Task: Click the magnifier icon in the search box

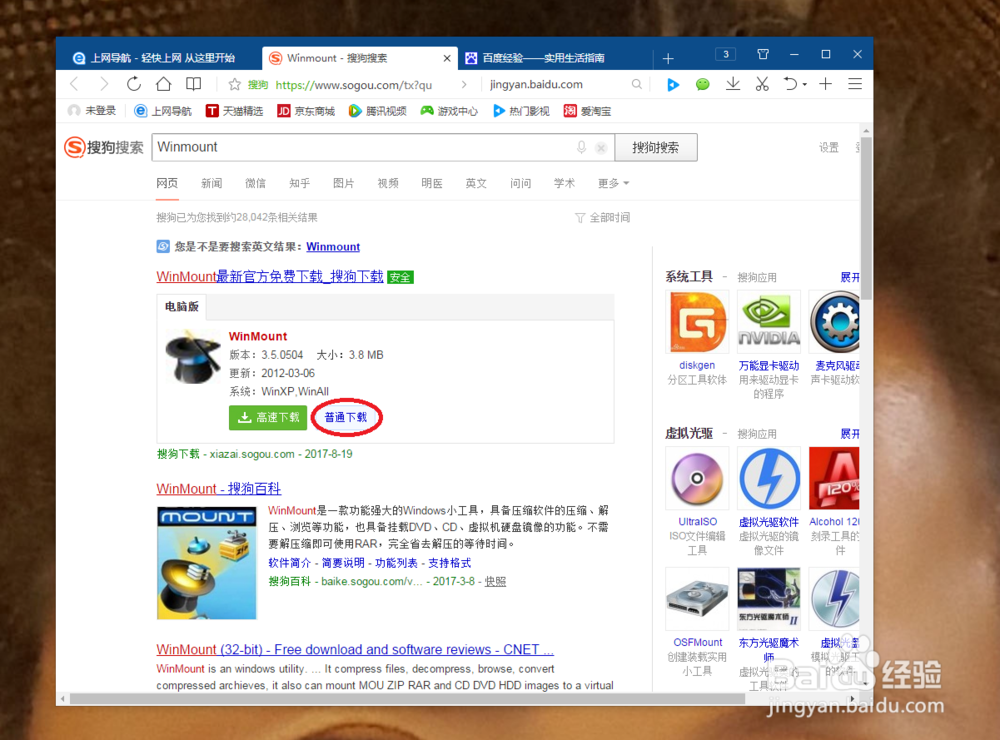Action: pyautogui.click(x=636, y=84)
